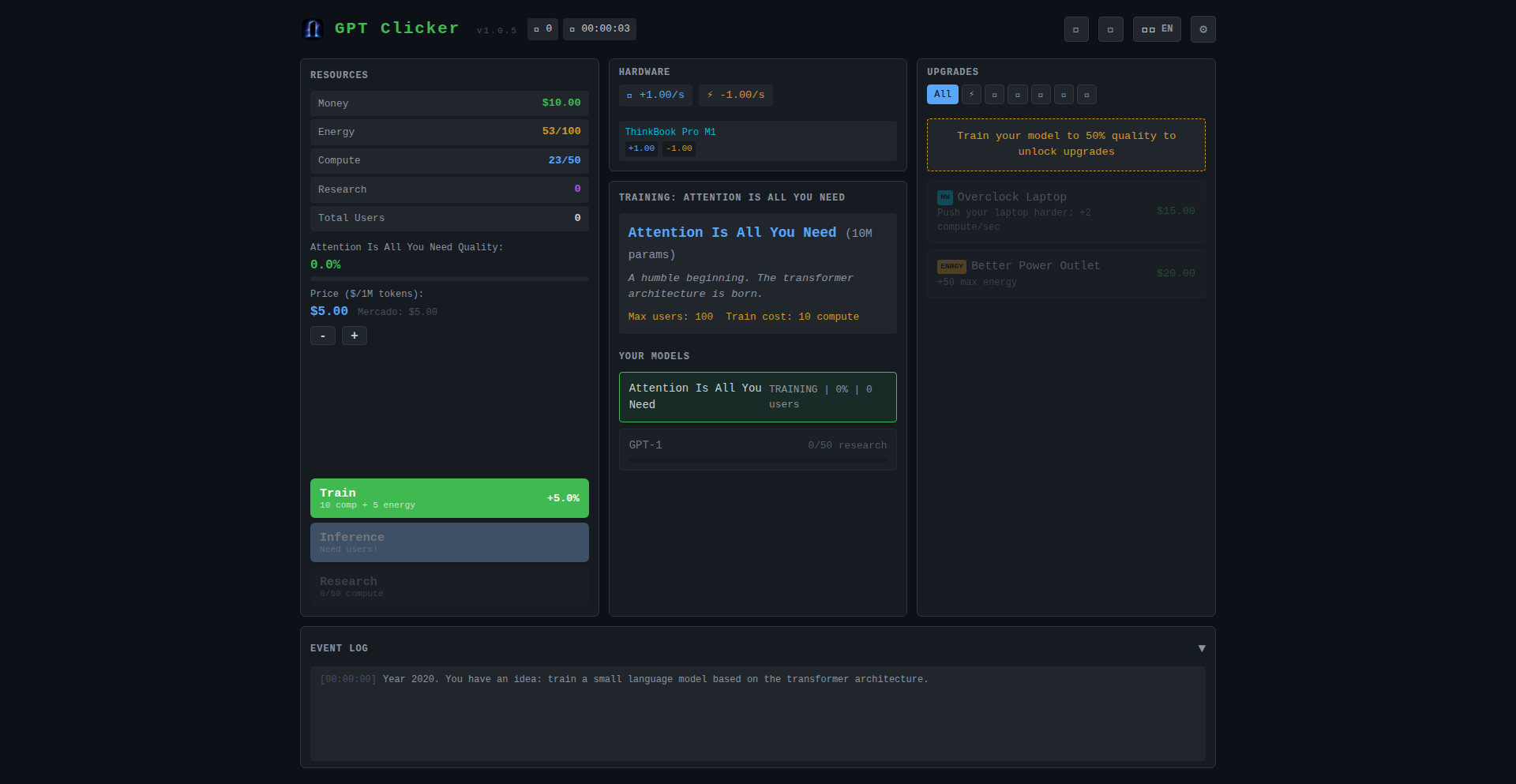Click the Energy 53/100 resource row
Viewport: 1516px width, 784px height.
(x=449, y=132)
